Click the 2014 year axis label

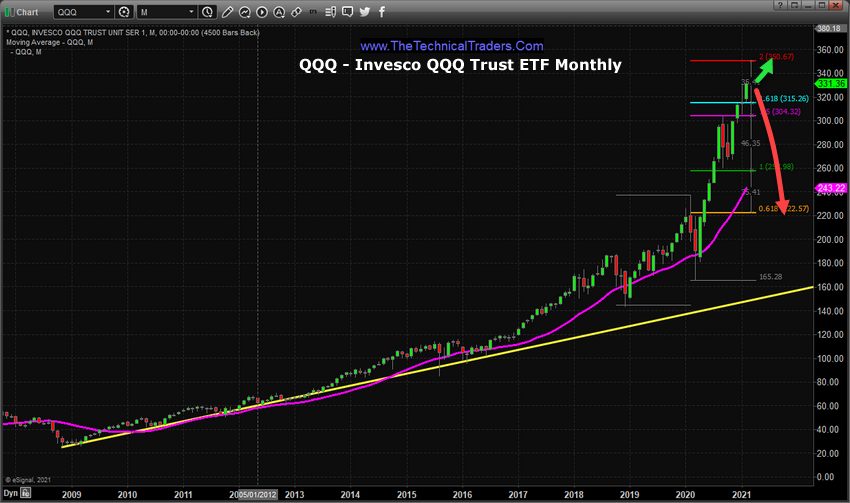point(350,494)
